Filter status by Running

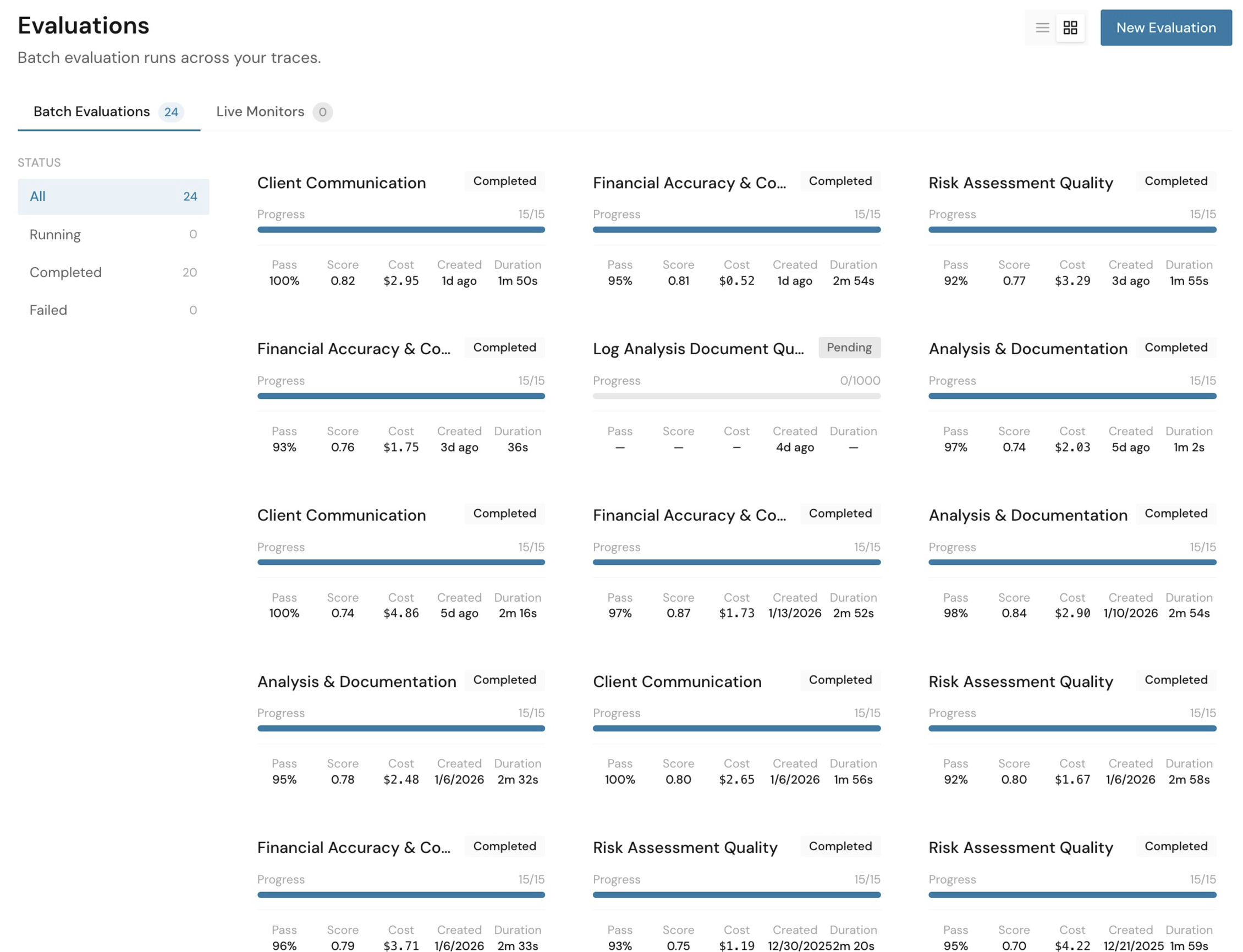tap(113, 235)
